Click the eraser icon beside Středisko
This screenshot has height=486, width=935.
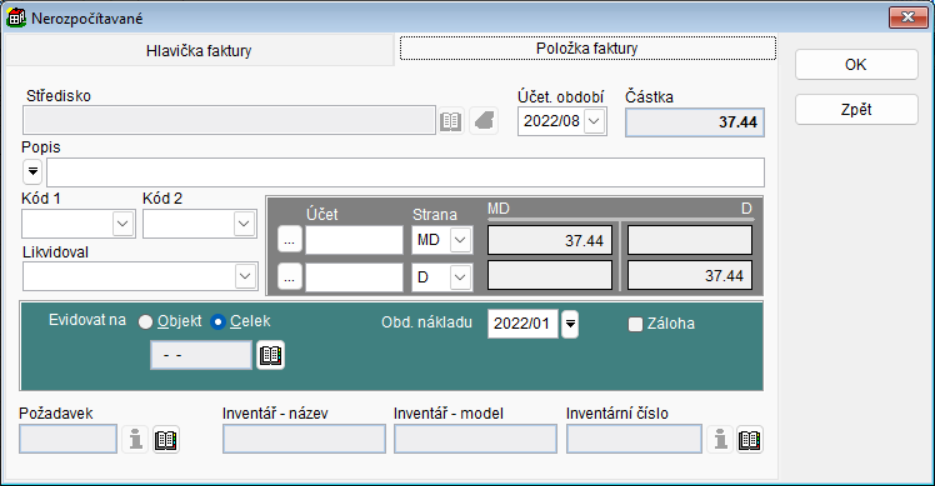click(x=484, y=121)
